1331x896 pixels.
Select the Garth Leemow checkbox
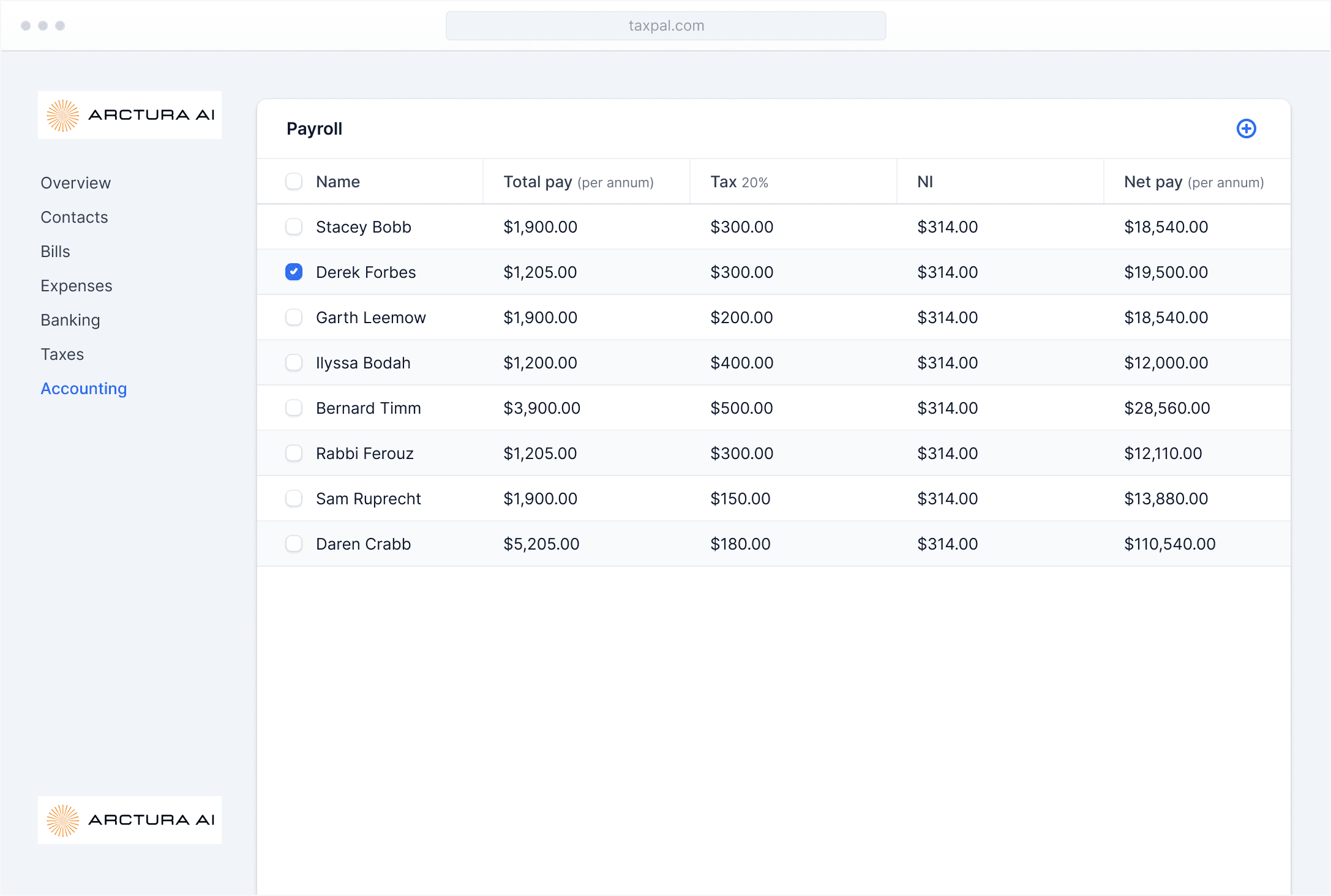coord(294,317)
